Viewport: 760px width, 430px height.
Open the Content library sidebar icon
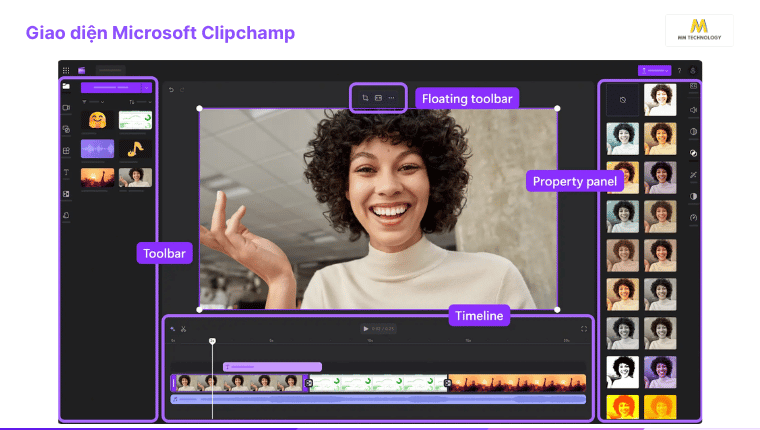(x=66, y=129)
